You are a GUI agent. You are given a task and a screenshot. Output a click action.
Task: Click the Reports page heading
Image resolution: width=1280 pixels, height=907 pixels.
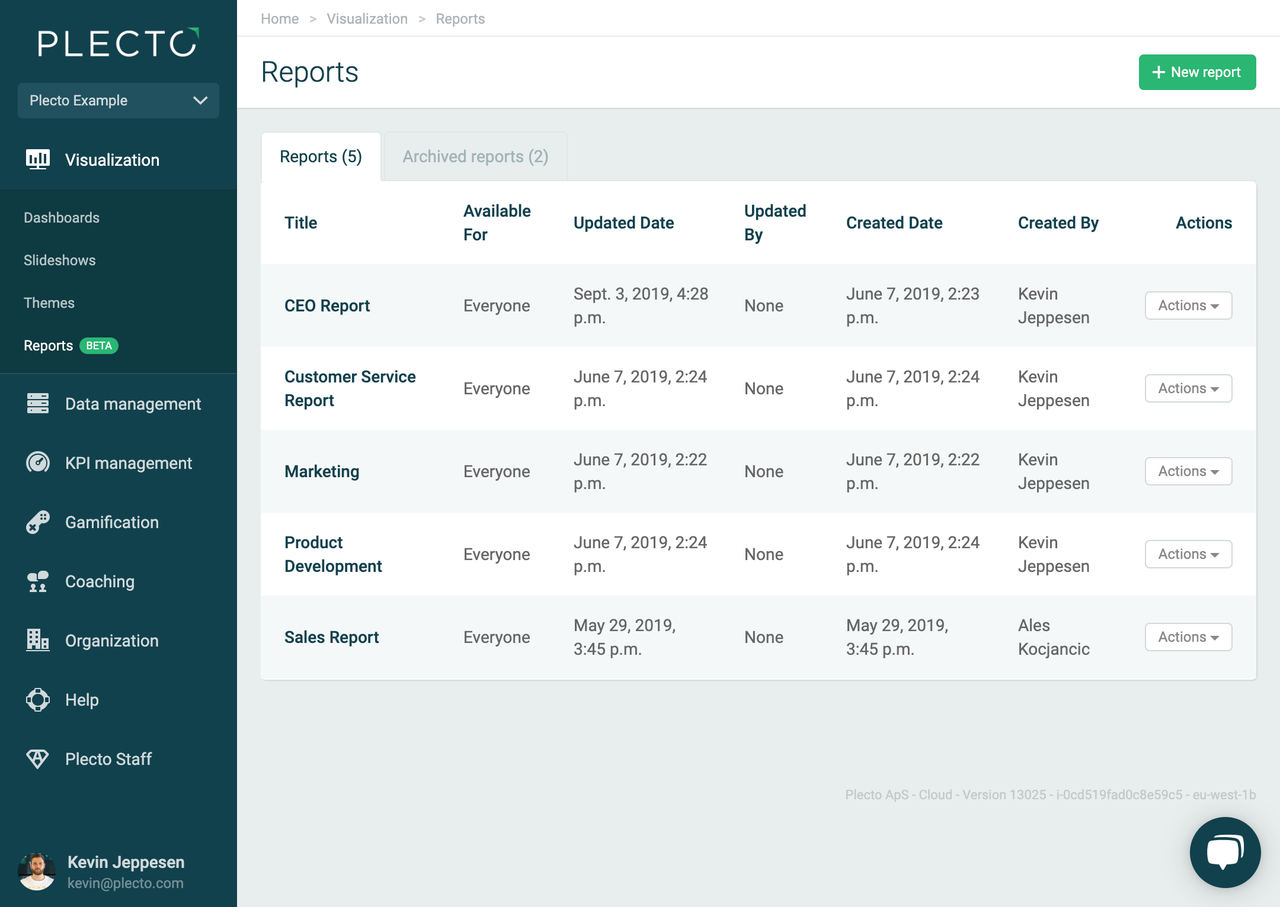pos(310,72)
